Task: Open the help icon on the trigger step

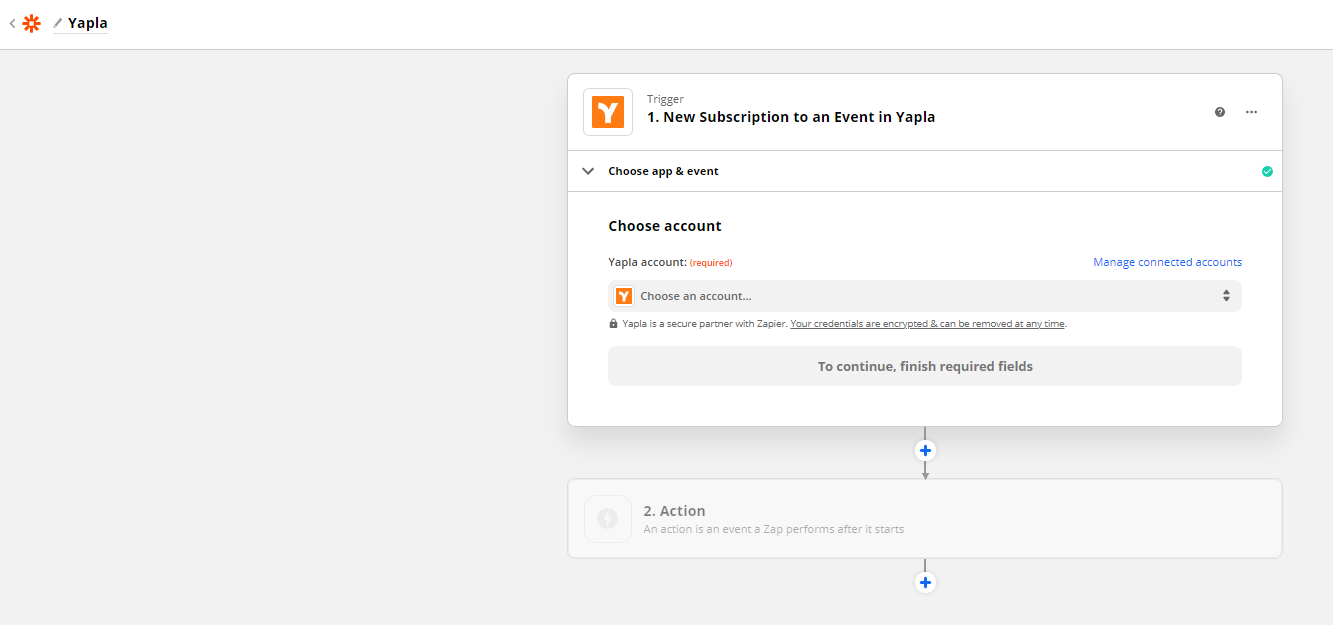Action: pyautogui.click(x=1219, y=112)
